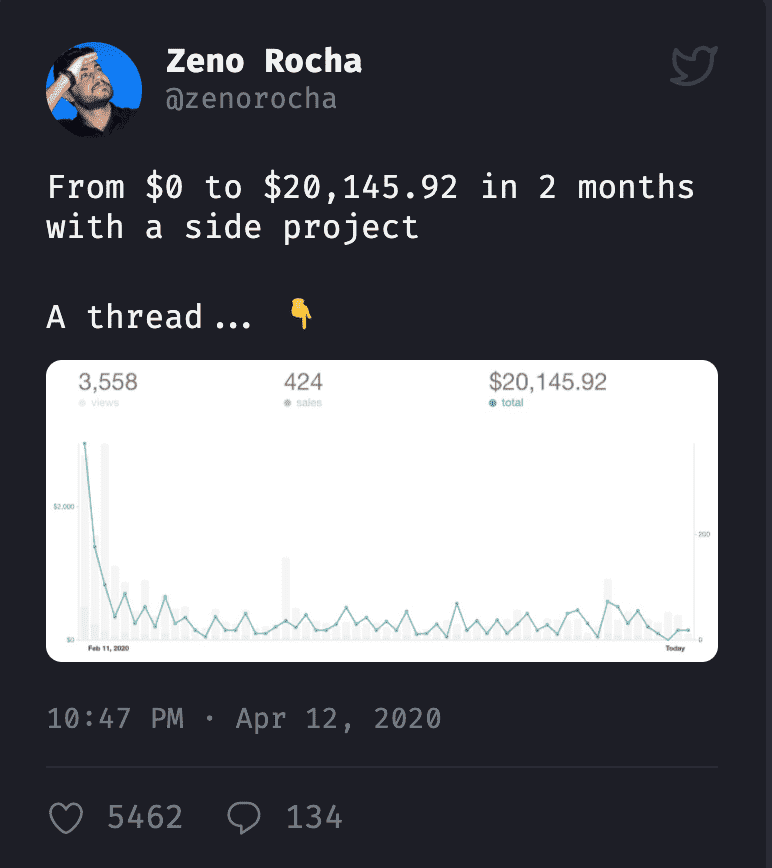This screenshot has width=772, height=868.
Task: Click the 'Today' chart end label
Action: (676, 648)
